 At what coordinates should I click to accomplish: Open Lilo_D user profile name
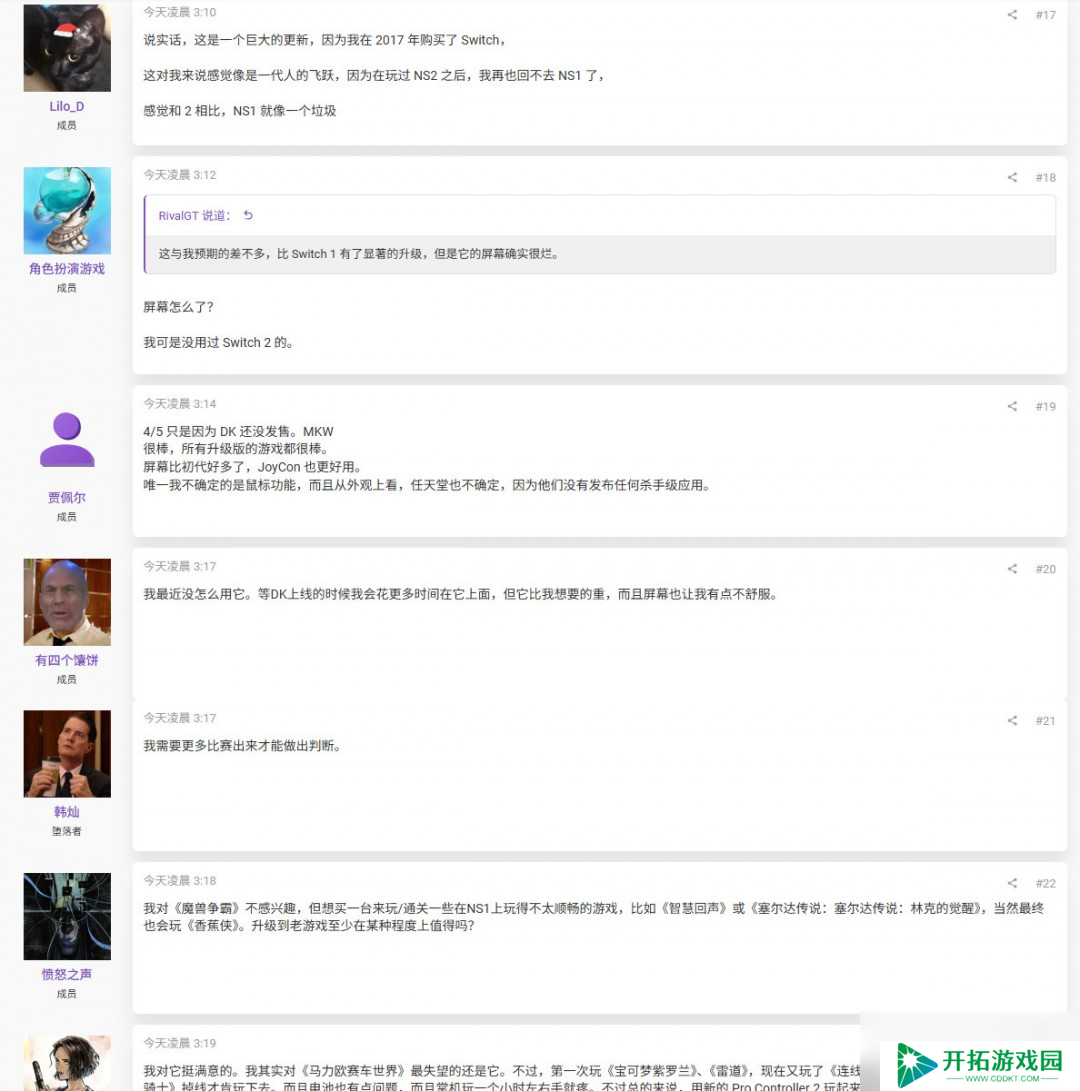click(67, 106)
